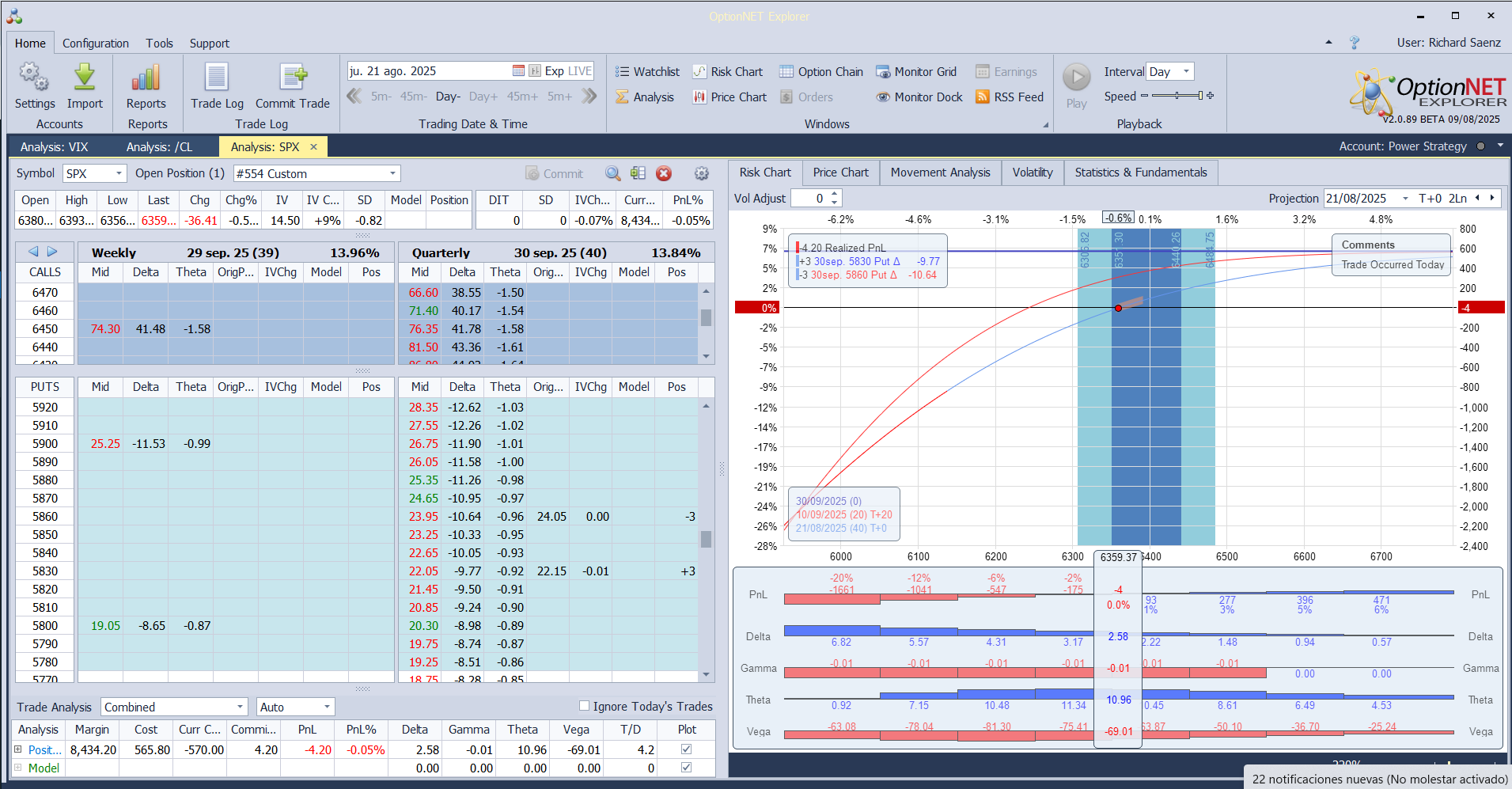Viewport: 1512px width, 789px height.
Task: Switch to Movement Analysis tab
Action: click(940, 173)
